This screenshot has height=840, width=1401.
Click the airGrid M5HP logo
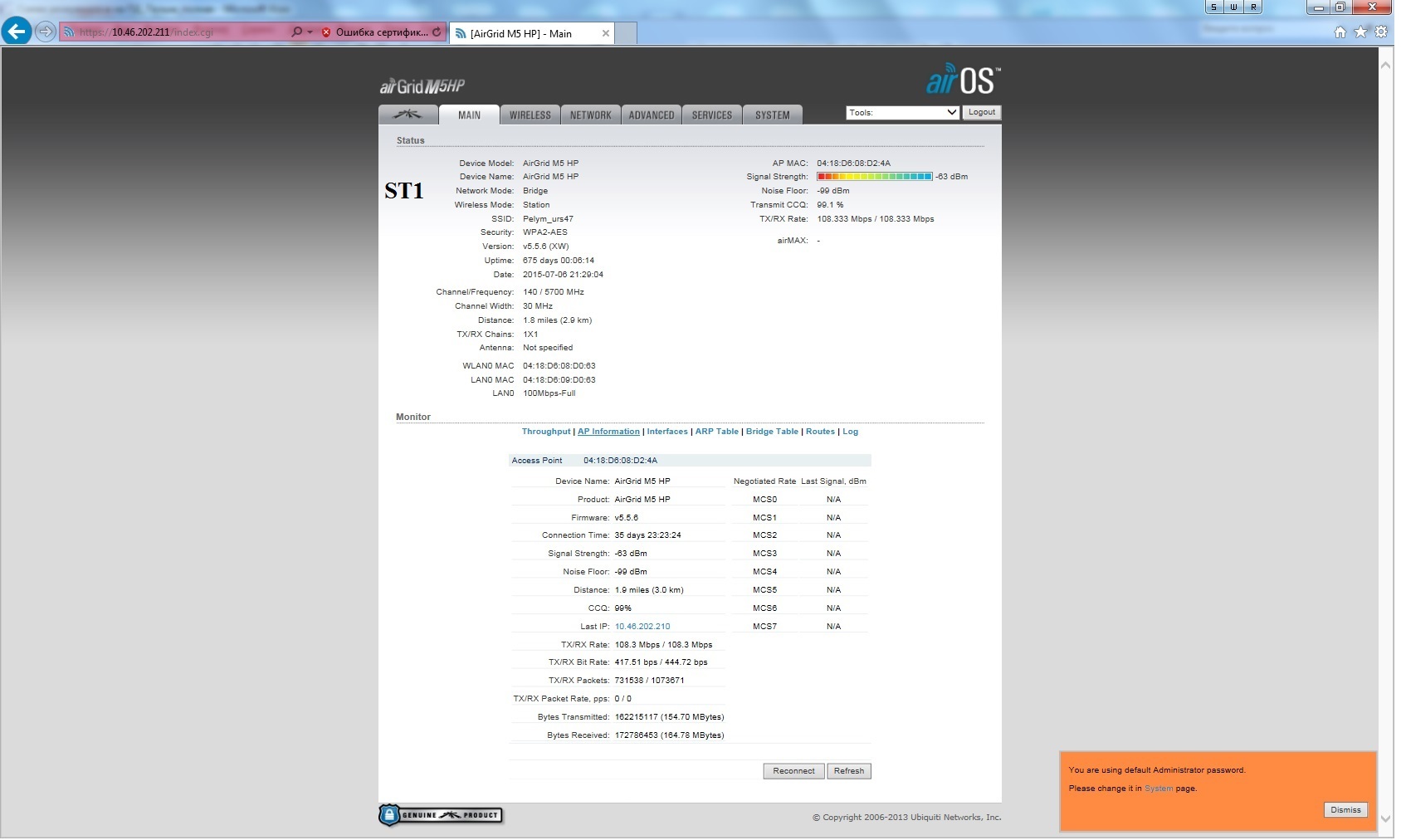click(x=422, y=86)
